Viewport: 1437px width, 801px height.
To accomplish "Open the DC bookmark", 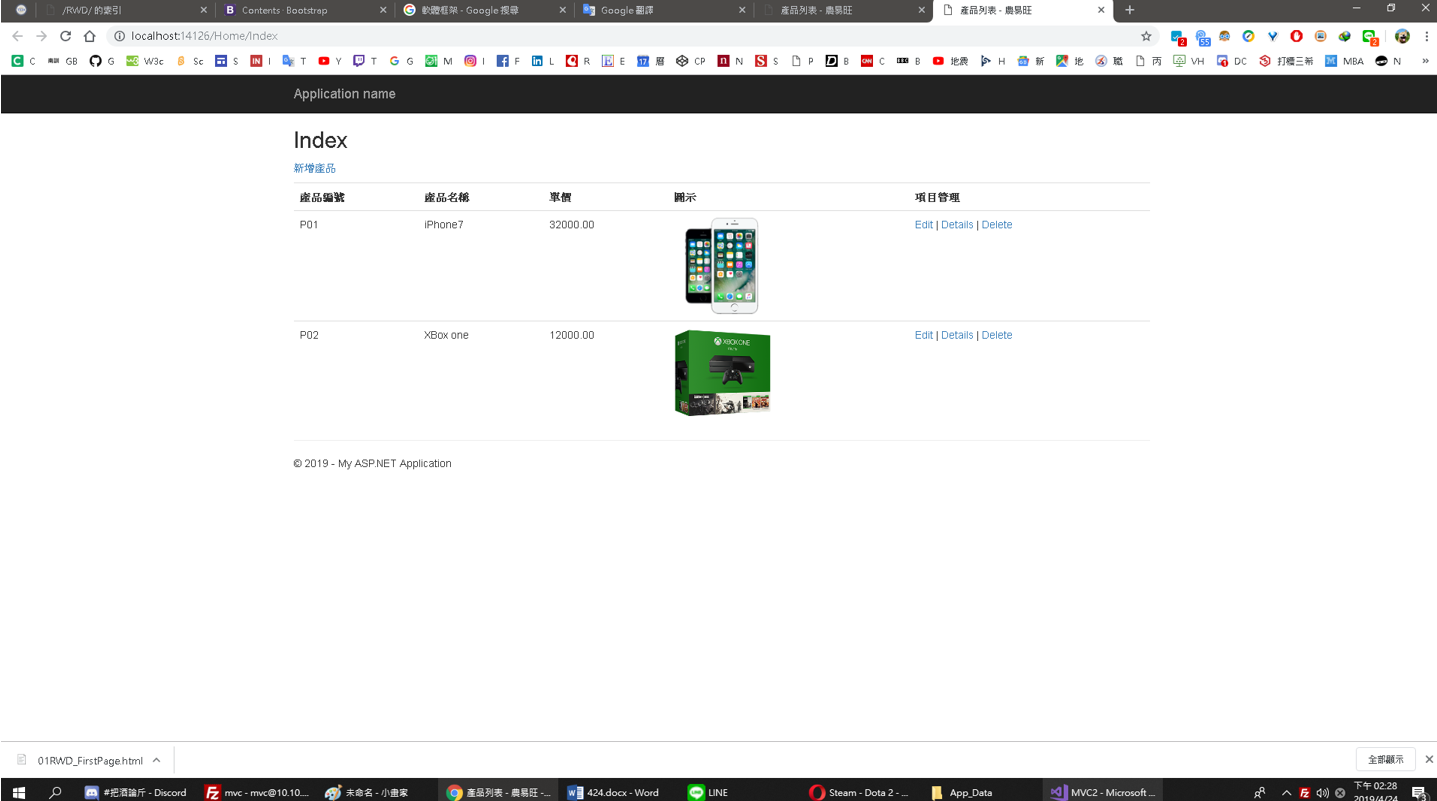I will 1232,61.
